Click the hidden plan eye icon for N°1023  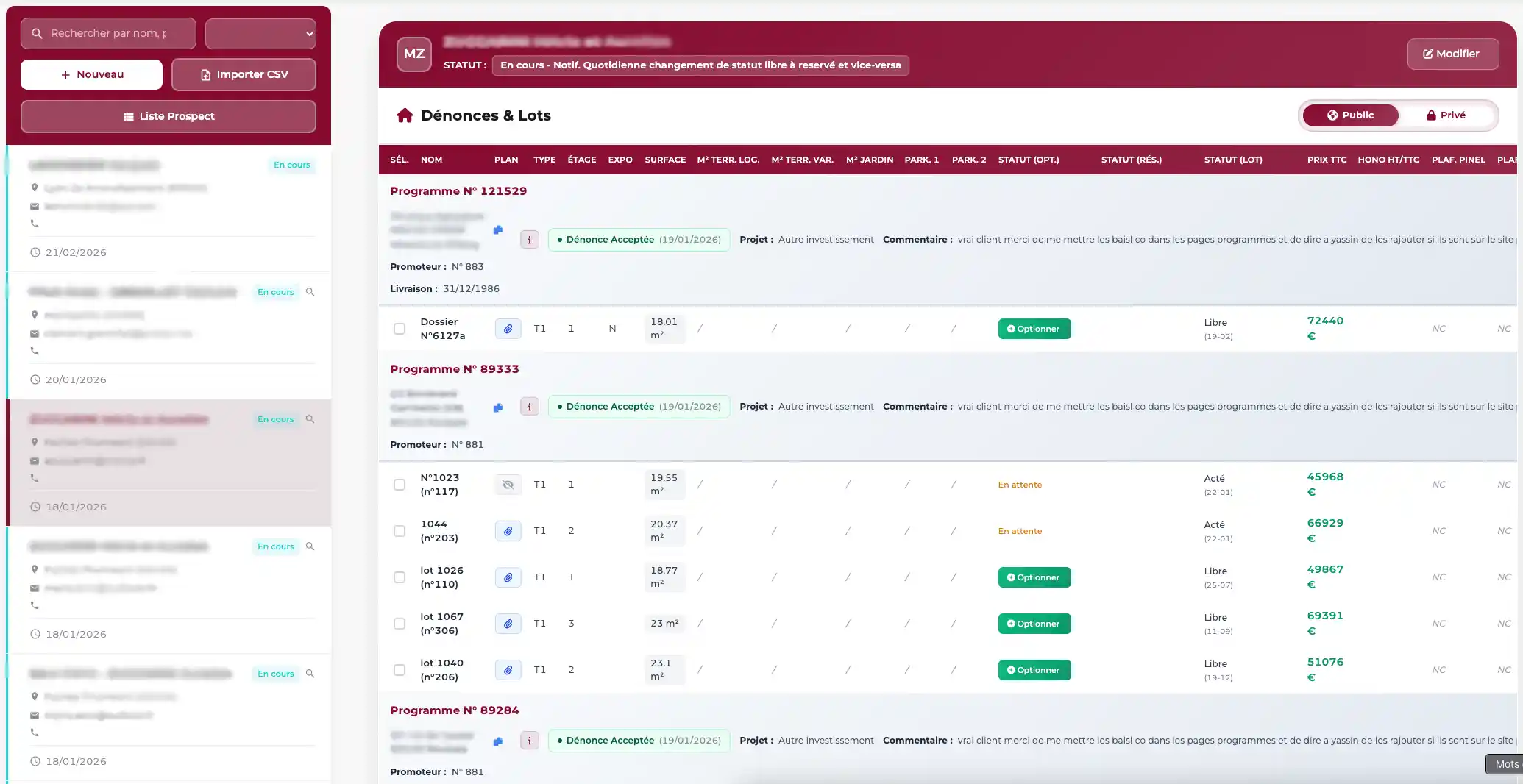pos(508,485)
